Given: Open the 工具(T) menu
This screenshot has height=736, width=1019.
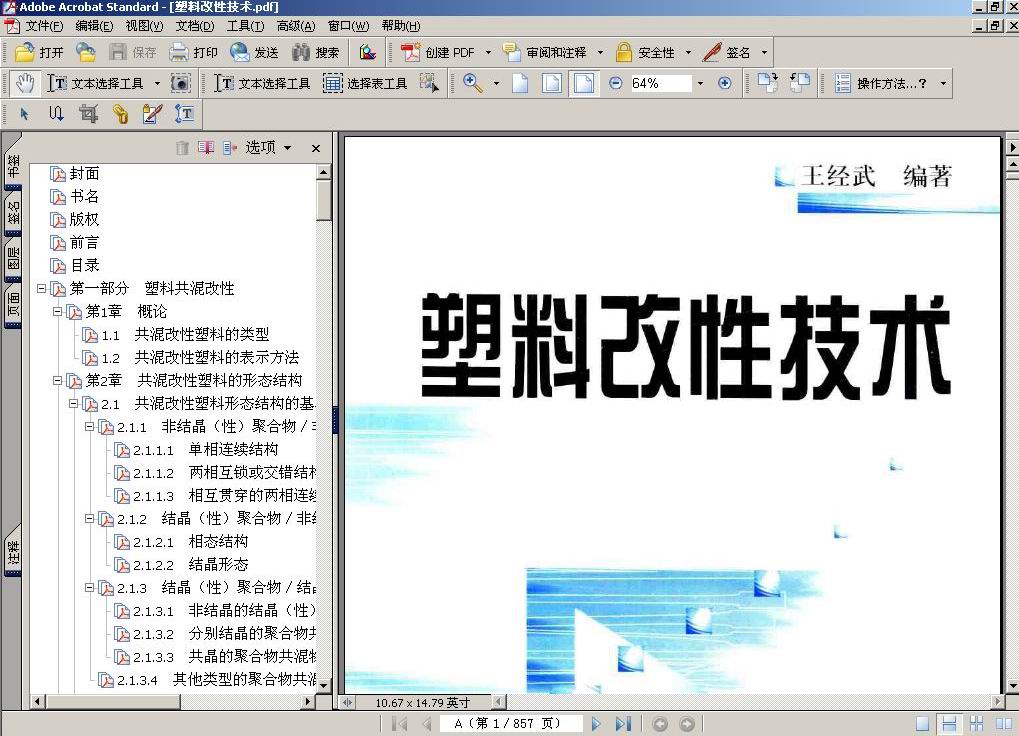Looking at the screenshot, I should [x=245, y=26].
